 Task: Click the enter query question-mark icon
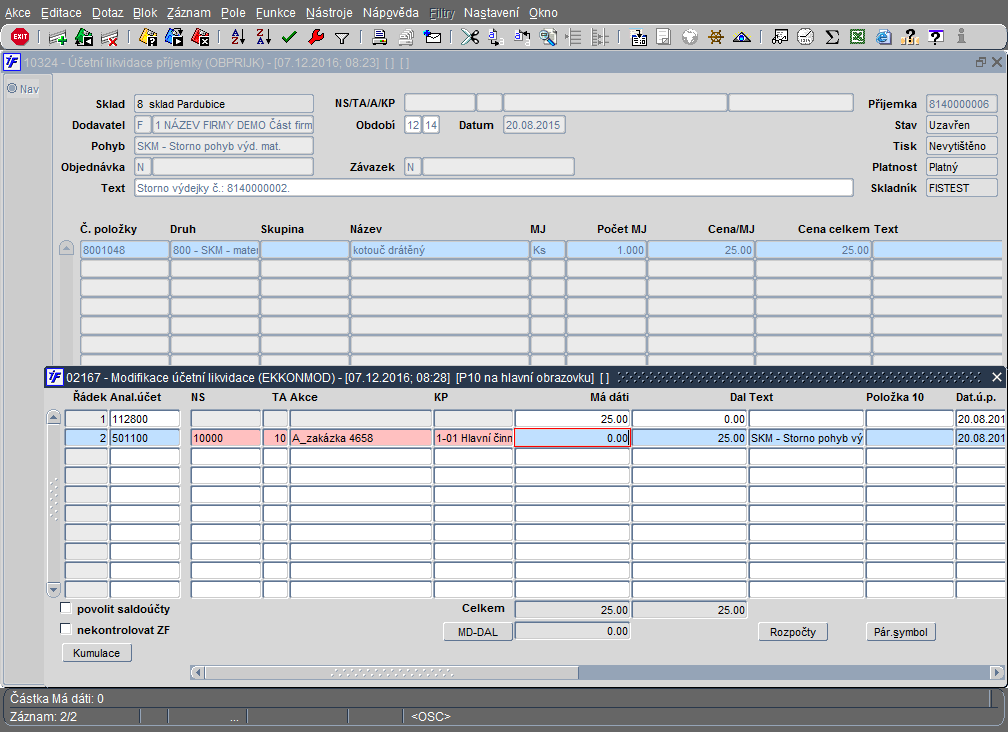click(148, 37)
